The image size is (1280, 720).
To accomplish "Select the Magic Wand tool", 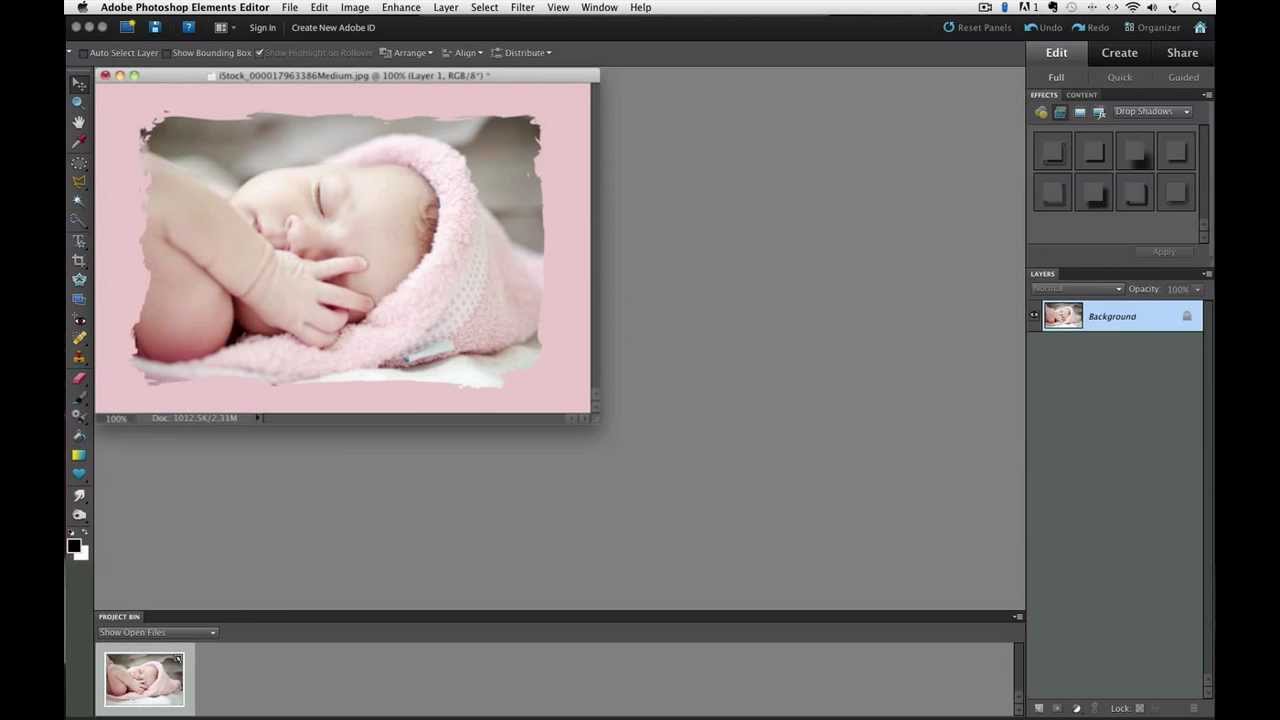I will coord(79,201).
